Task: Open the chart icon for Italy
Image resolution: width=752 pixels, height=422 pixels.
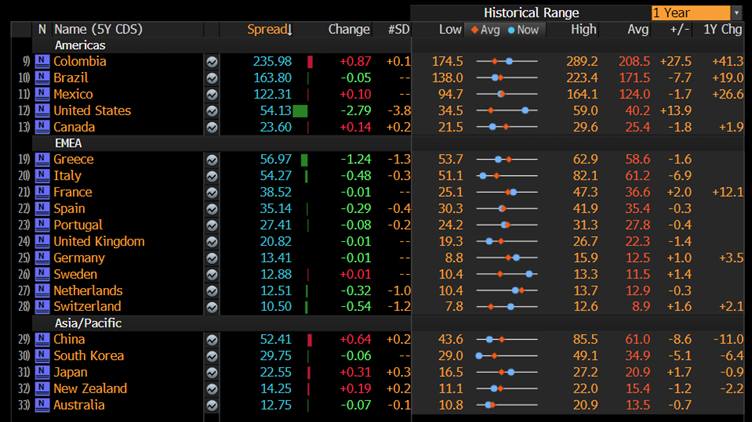Action: (x=212, y=176)
